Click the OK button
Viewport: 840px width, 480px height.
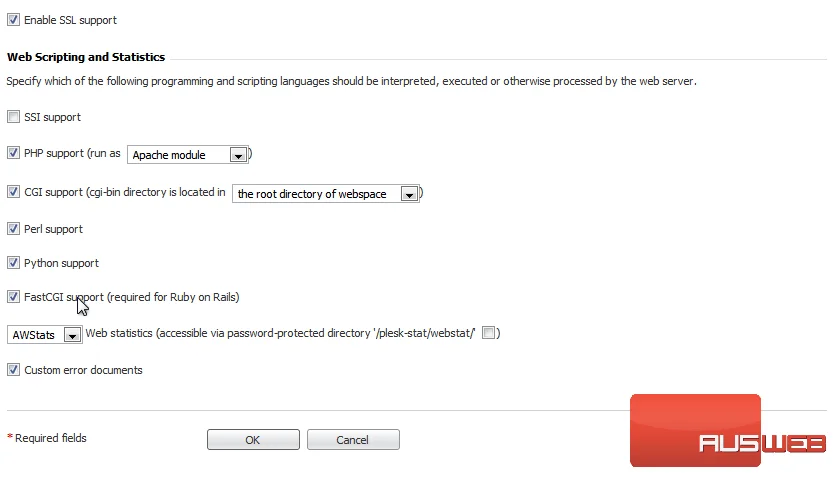tap(253, 440)
